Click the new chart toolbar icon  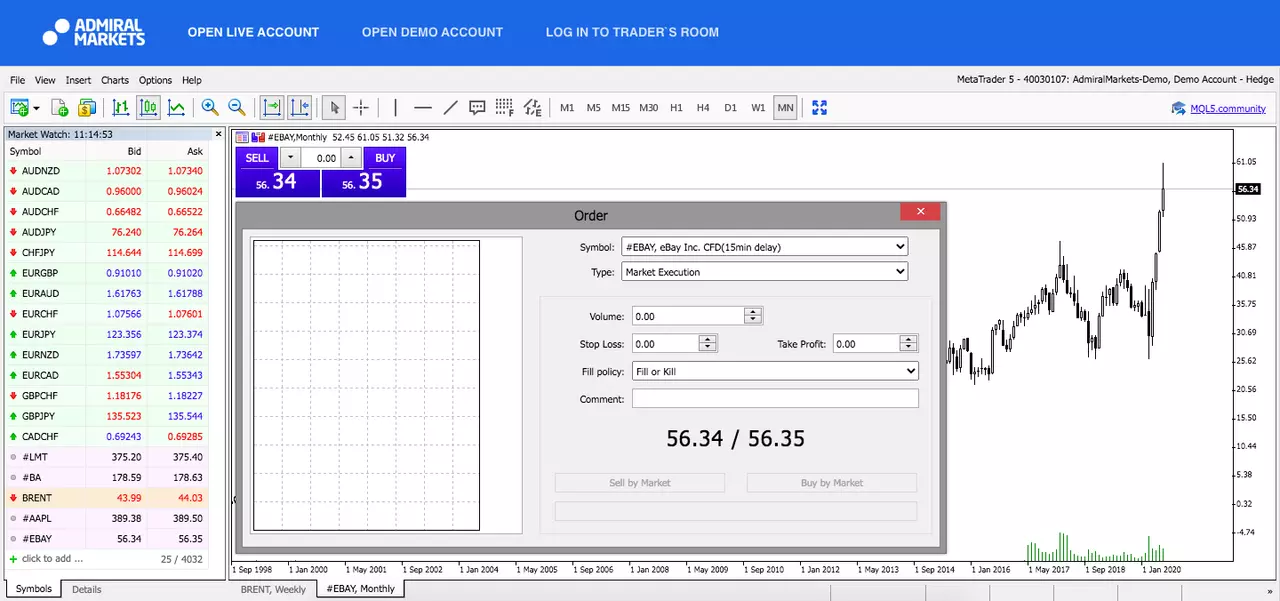pyautogui.click(x=19, y=108)
